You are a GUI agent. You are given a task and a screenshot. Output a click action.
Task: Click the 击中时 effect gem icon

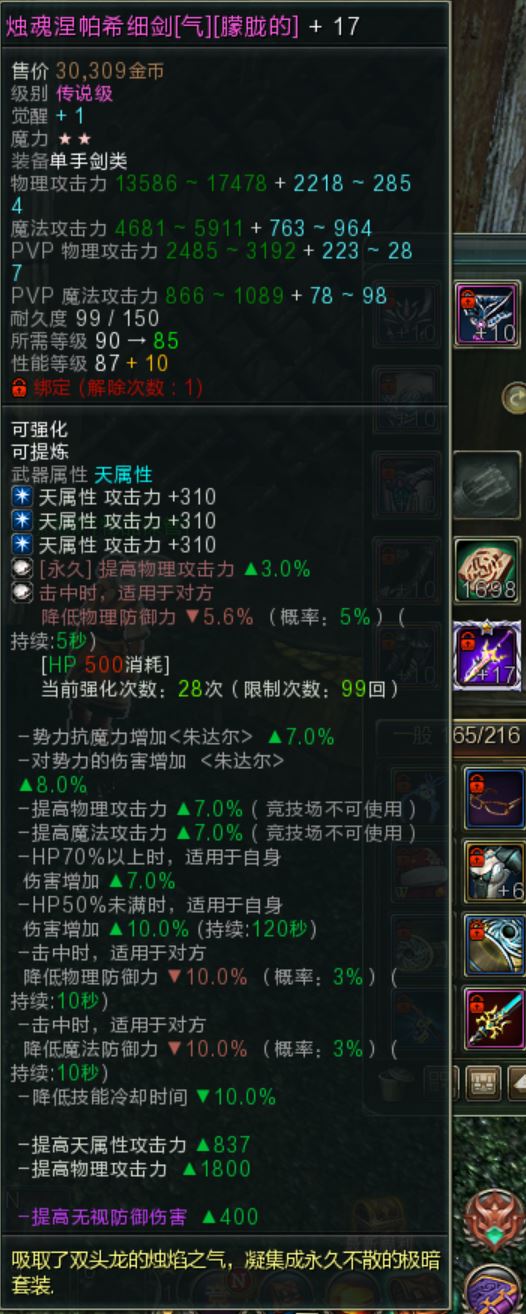[x=20, y=593]
